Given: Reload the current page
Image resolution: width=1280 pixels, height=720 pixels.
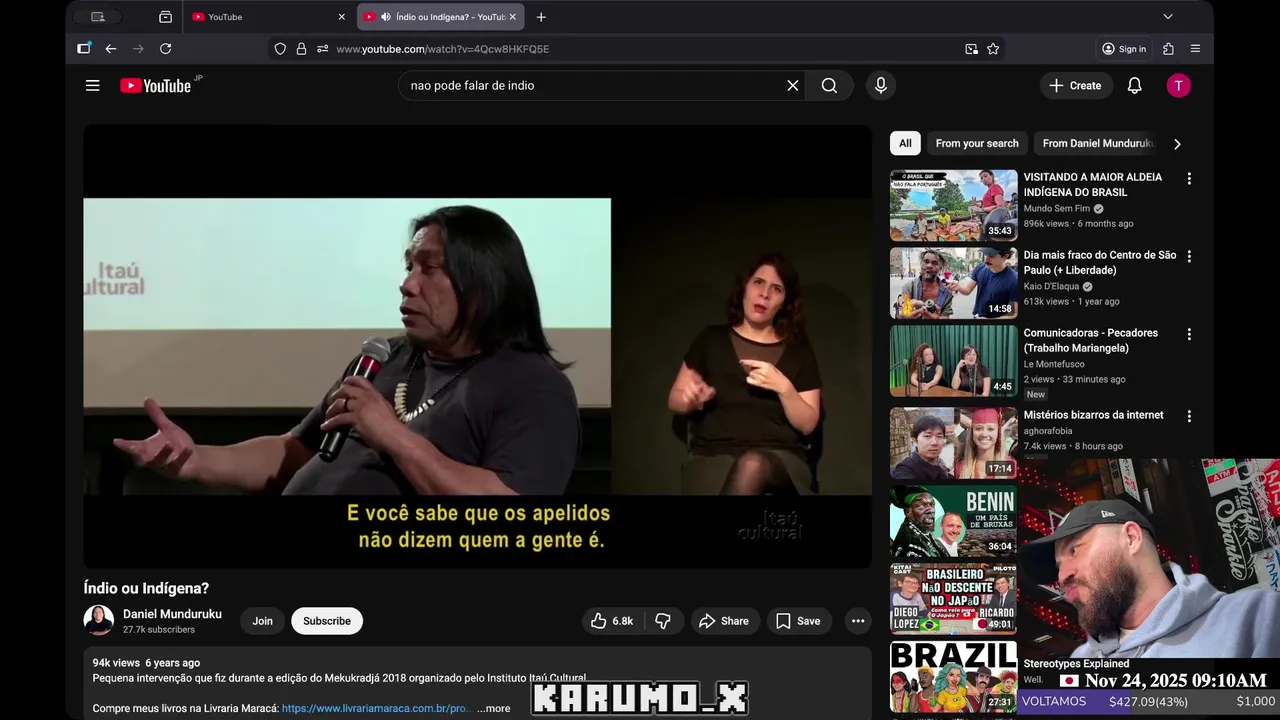Looking at the screenshot, I should (166, 49).
